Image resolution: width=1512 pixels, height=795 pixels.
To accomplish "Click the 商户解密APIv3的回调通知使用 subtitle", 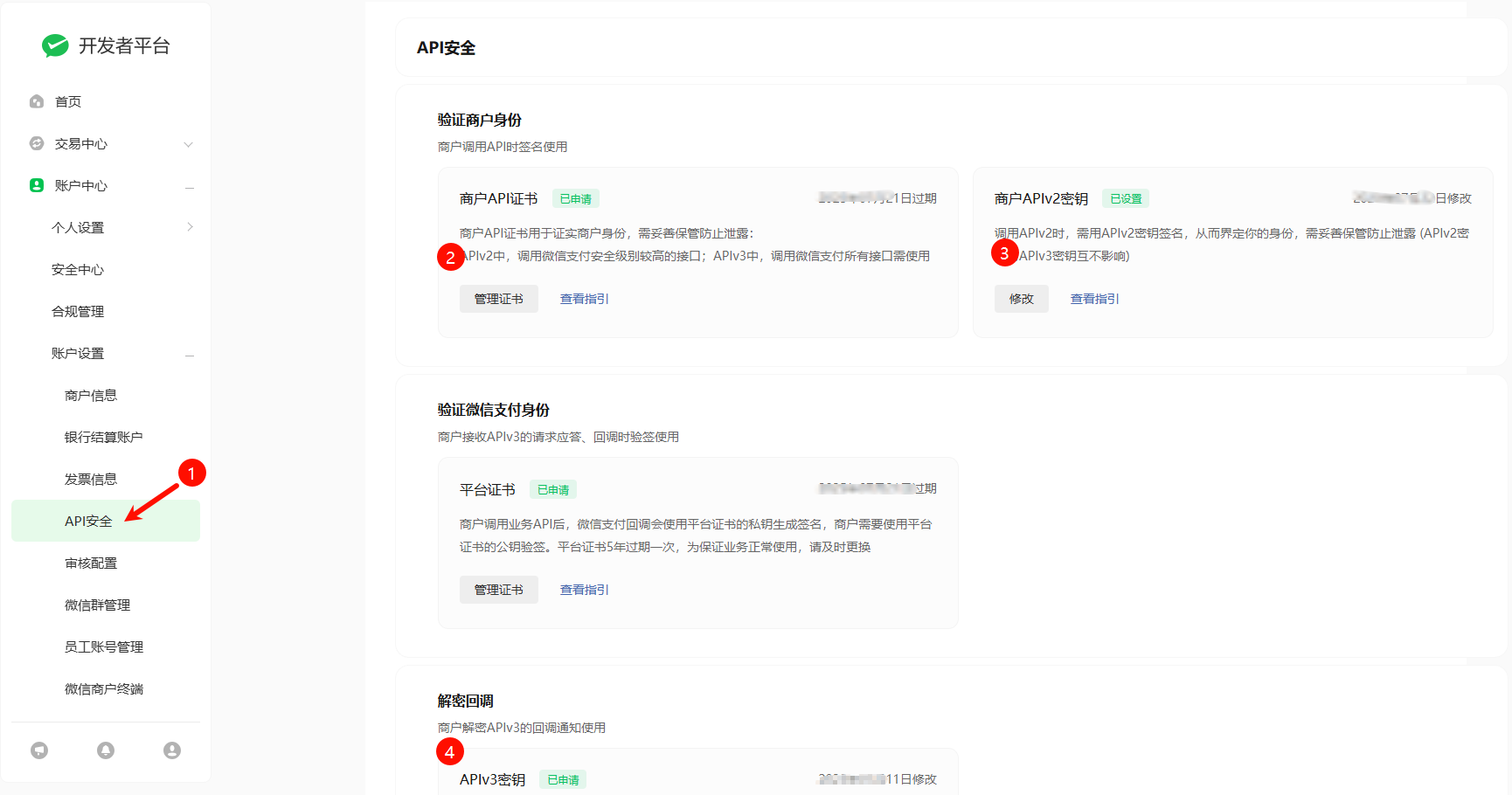I will coord(522,728).
